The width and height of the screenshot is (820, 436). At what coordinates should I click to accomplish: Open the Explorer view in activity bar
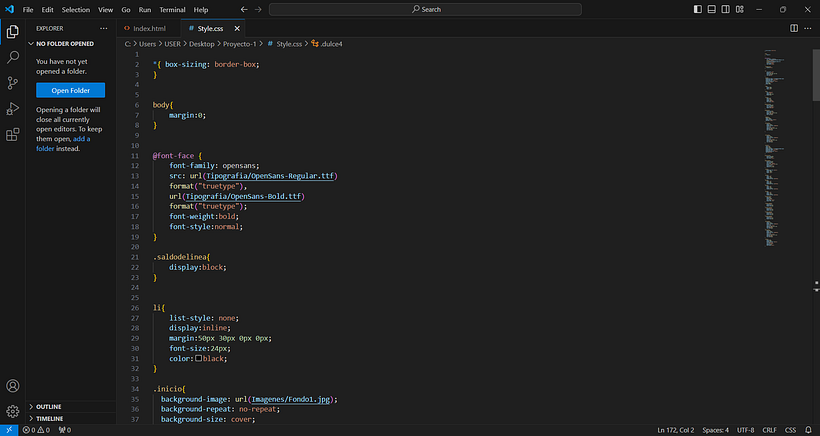tap(13, 31)
